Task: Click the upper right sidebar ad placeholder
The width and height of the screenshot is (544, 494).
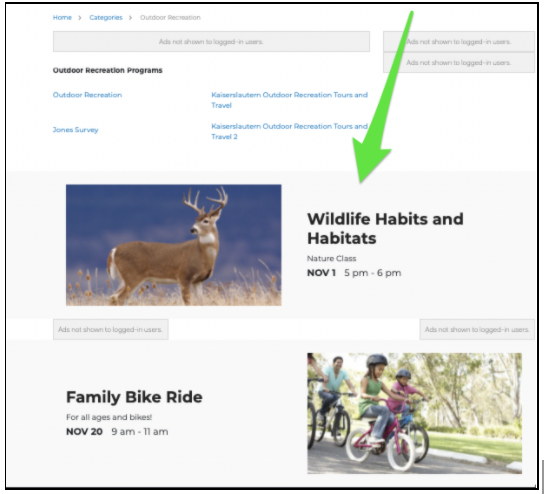Action: (x=459, y=42)
